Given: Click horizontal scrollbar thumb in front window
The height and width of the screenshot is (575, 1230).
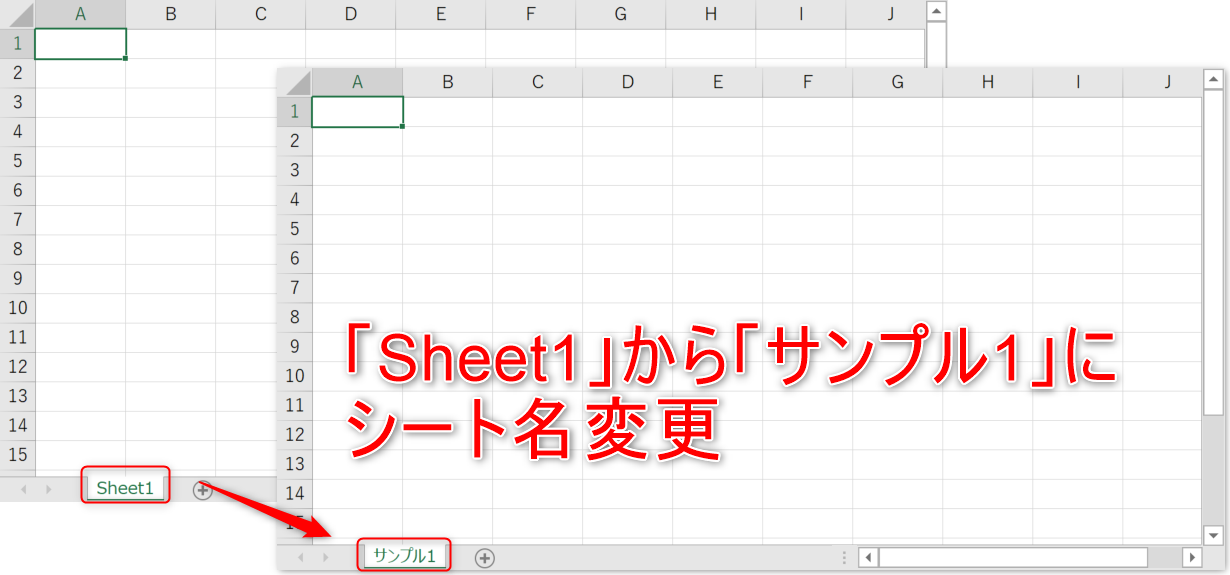Looking at the screenshot, I should pos(1013,557).
